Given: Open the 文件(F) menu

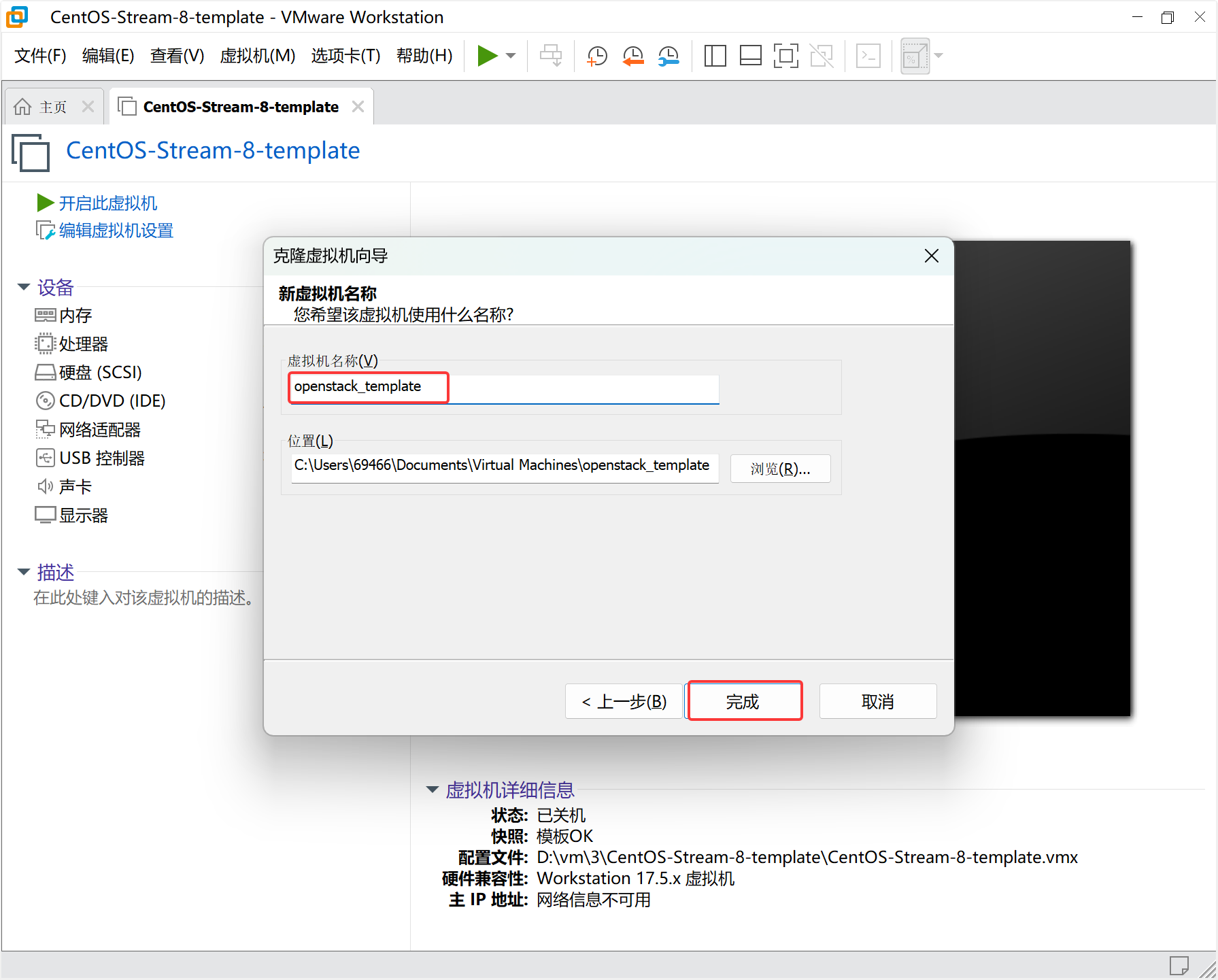Looking at the screenshot, I should click(x=40, y=56).
